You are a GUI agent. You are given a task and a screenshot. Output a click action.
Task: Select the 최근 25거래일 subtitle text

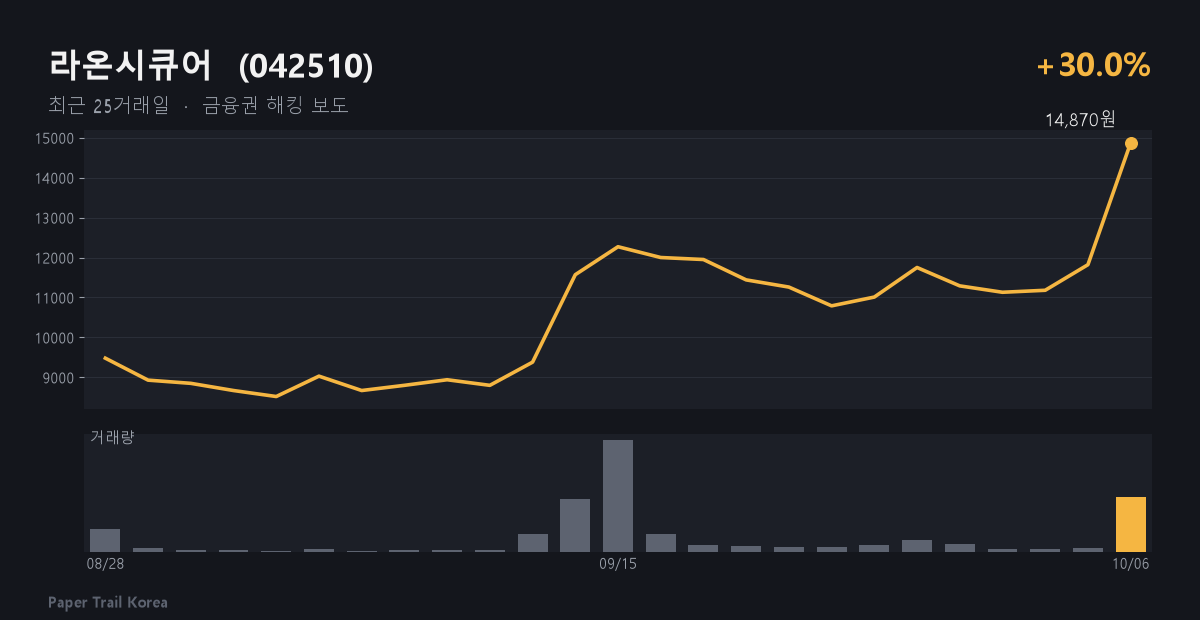click(108, 105)
